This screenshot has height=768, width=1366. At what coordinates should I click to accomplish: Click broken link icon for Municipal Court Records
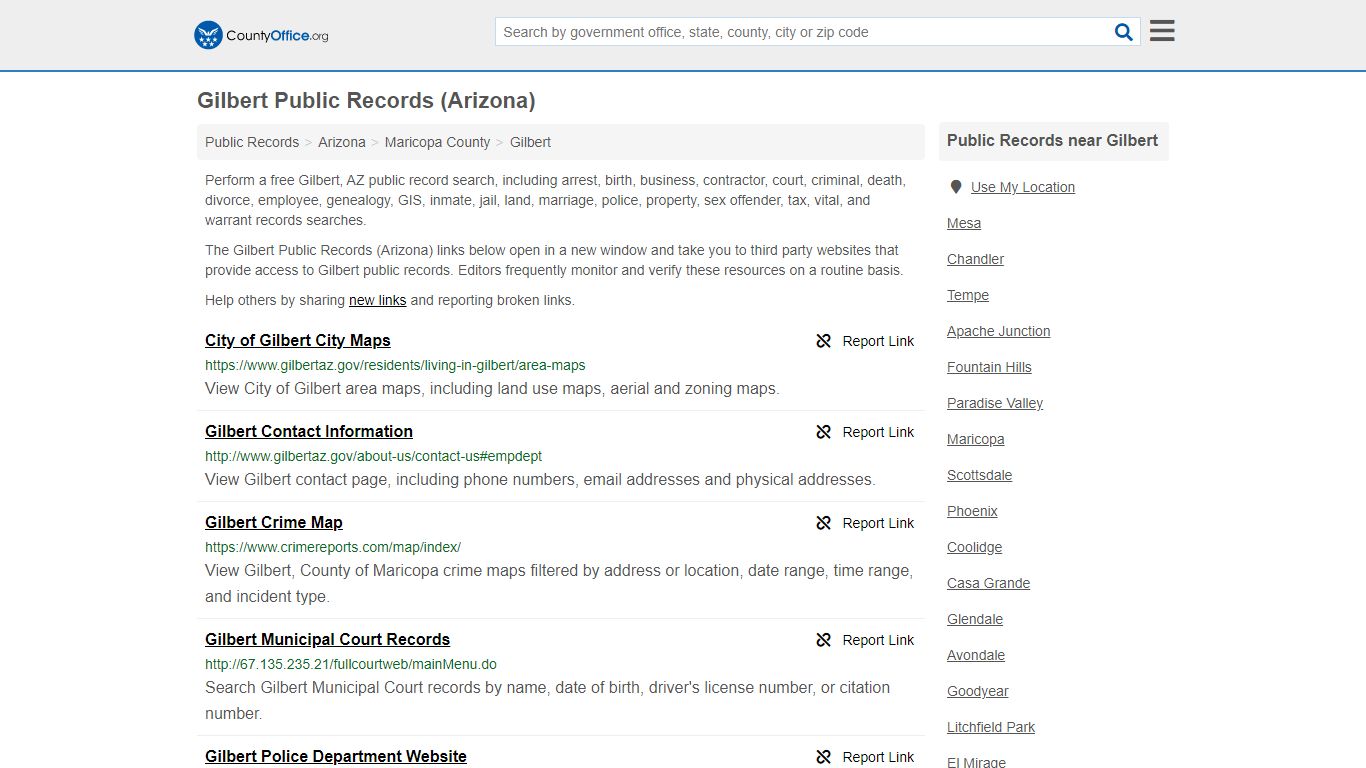point(824,640)
